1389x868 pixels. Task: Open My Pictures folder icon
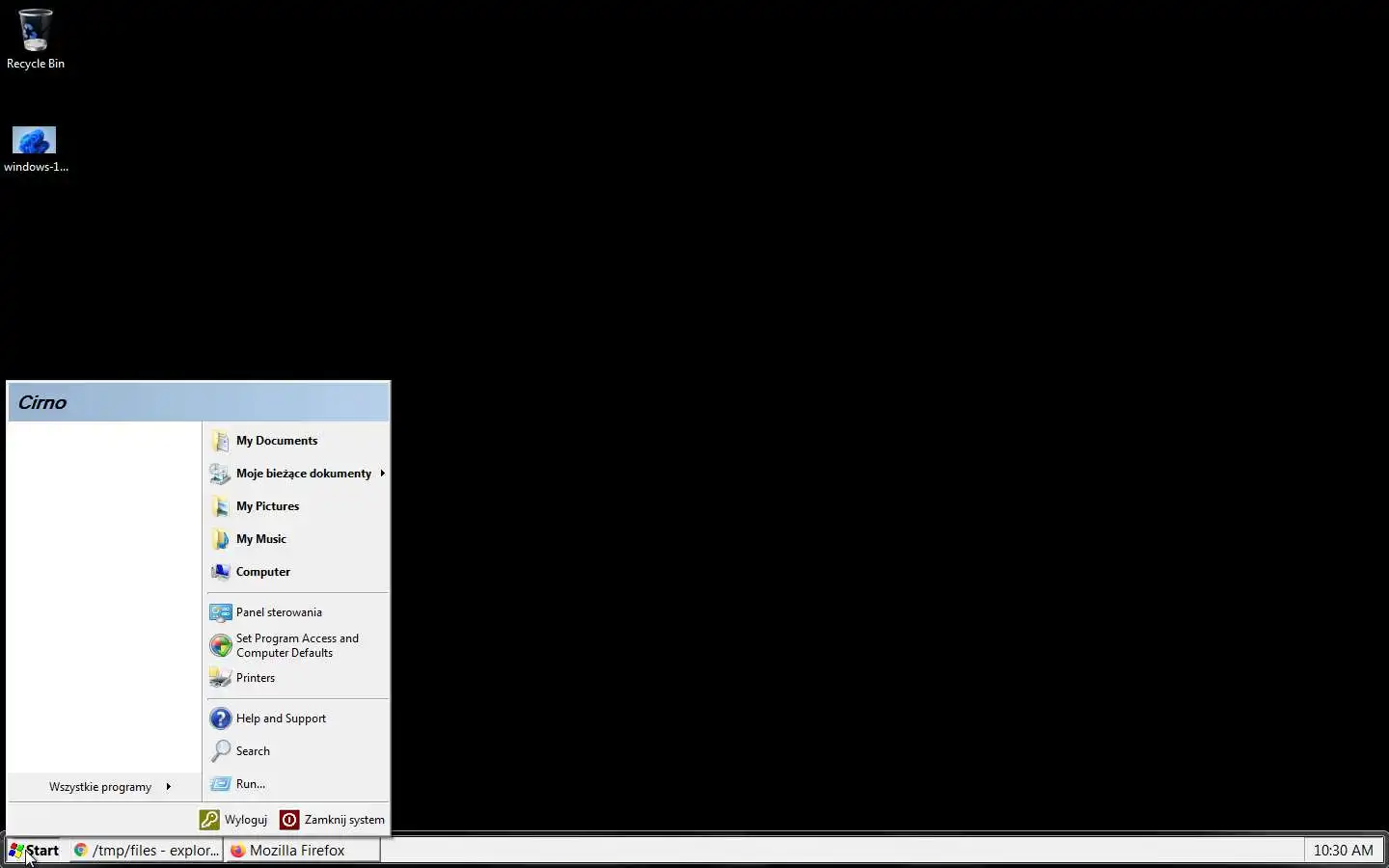(220, 506)
